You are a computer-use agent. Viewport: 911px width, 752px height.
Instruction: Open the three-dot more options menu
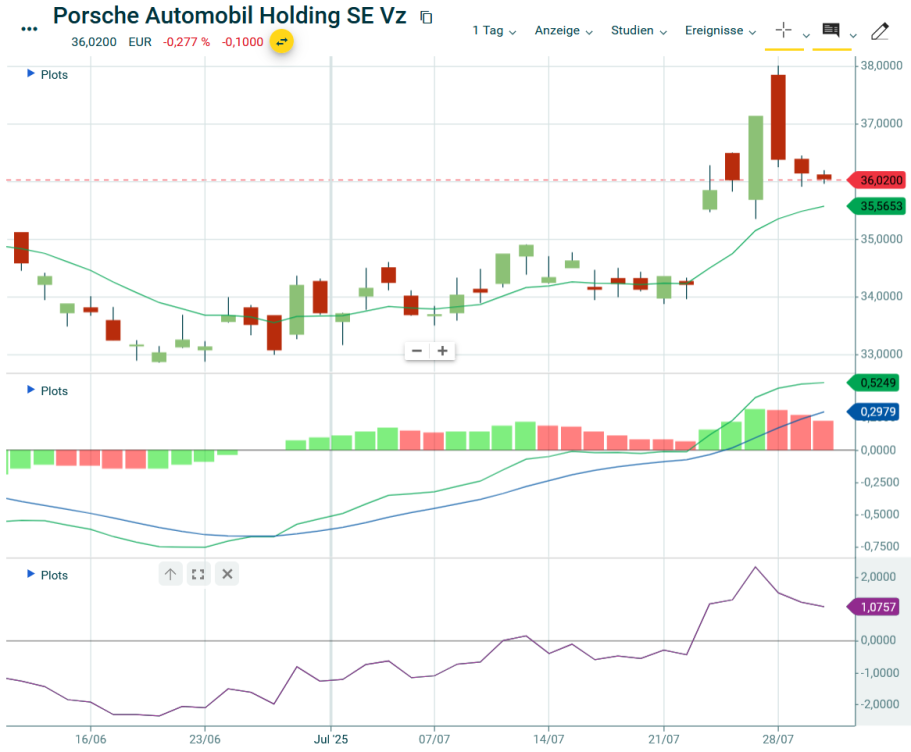click(x=29, y=29)
